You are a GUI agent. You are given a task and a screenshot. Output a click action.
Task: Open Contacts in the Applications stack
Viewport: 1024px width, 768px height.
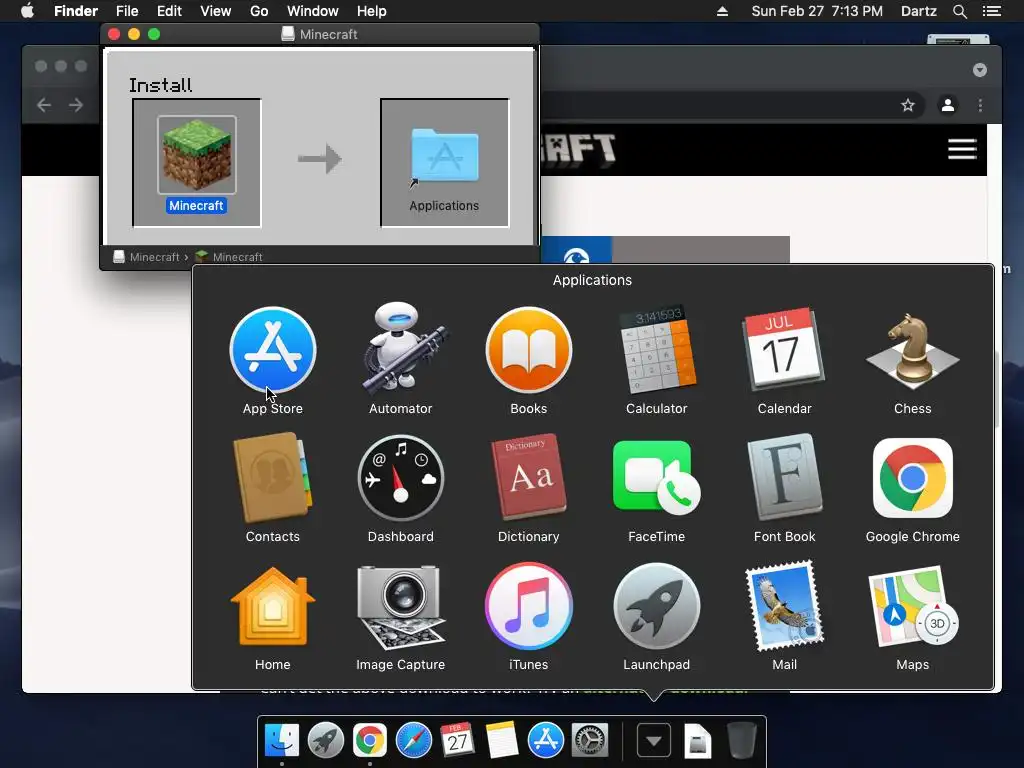tap(273, 477)
